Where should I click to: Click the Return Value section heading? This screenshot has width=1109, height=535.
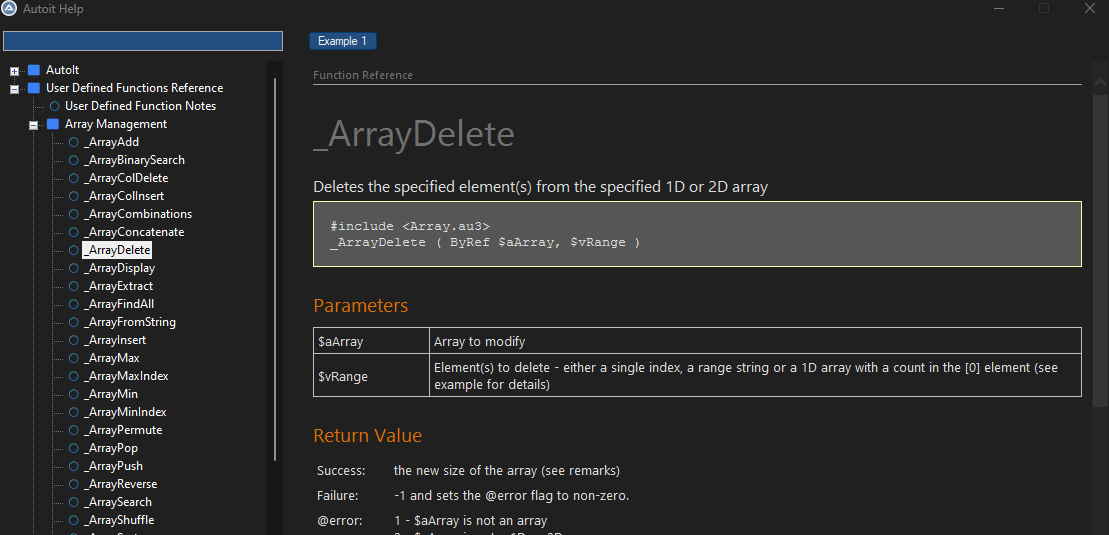pos(368,435)
